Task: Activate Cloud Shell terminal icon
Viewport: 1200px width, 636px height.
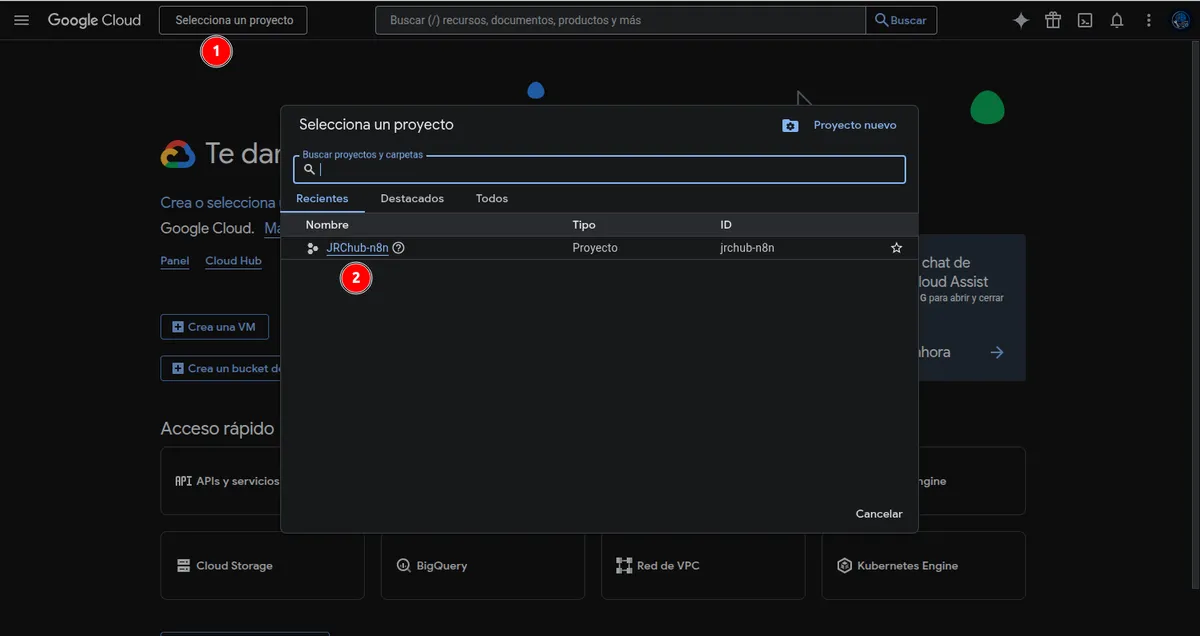Action: coord(1085,20)
